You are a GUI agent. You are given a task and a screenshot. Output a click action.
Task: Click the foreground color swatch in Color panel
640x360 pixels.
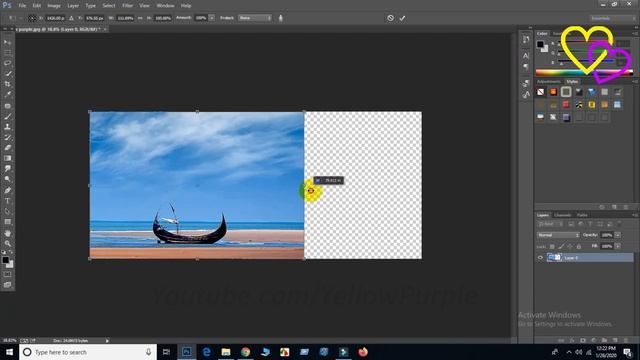540,44
